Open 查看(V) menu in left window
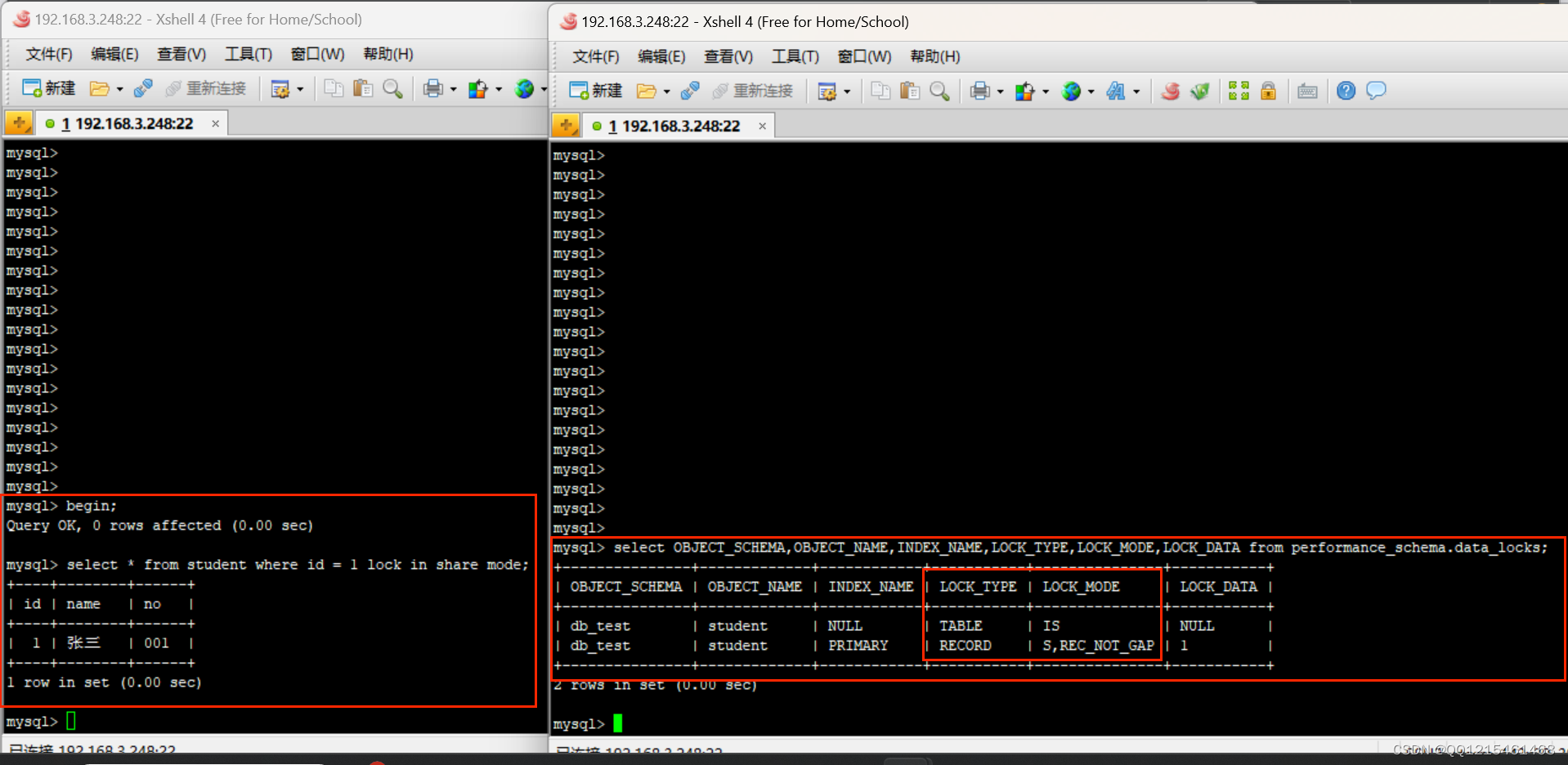This screenshot has width=1568, height=765. 181,54
